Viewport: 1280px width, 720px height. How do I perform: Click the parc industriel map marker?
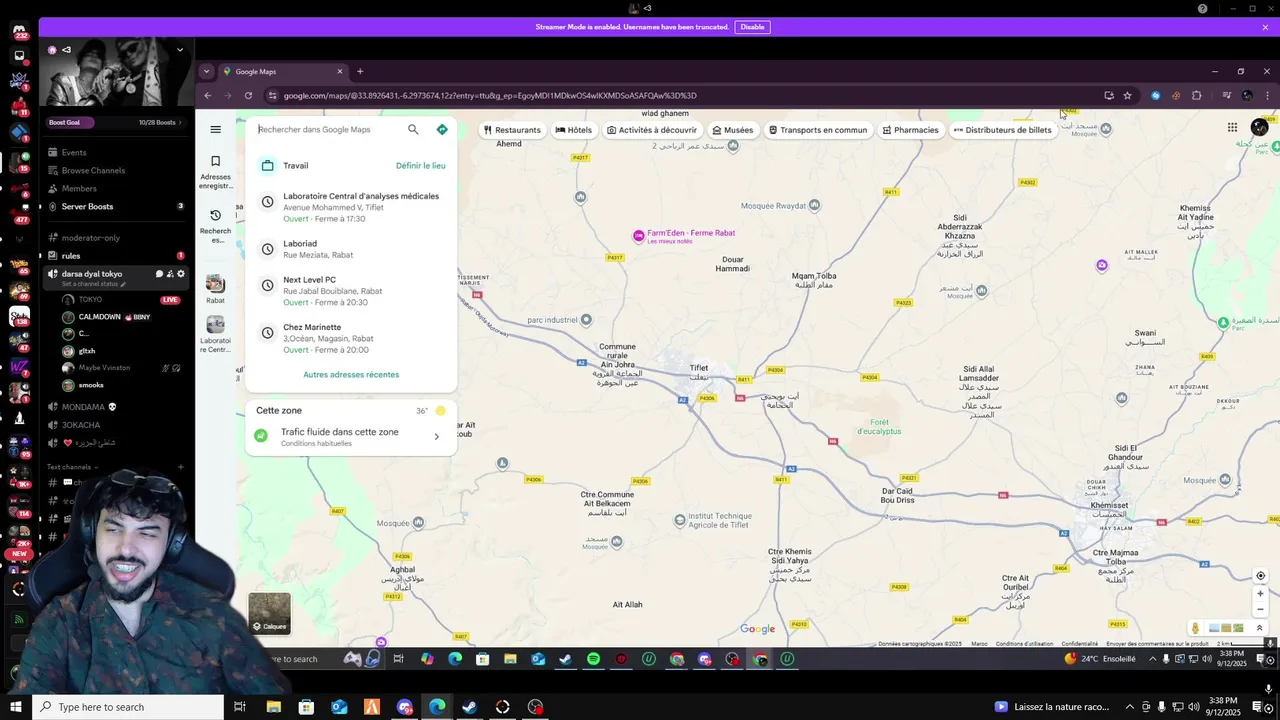point(586,320)
